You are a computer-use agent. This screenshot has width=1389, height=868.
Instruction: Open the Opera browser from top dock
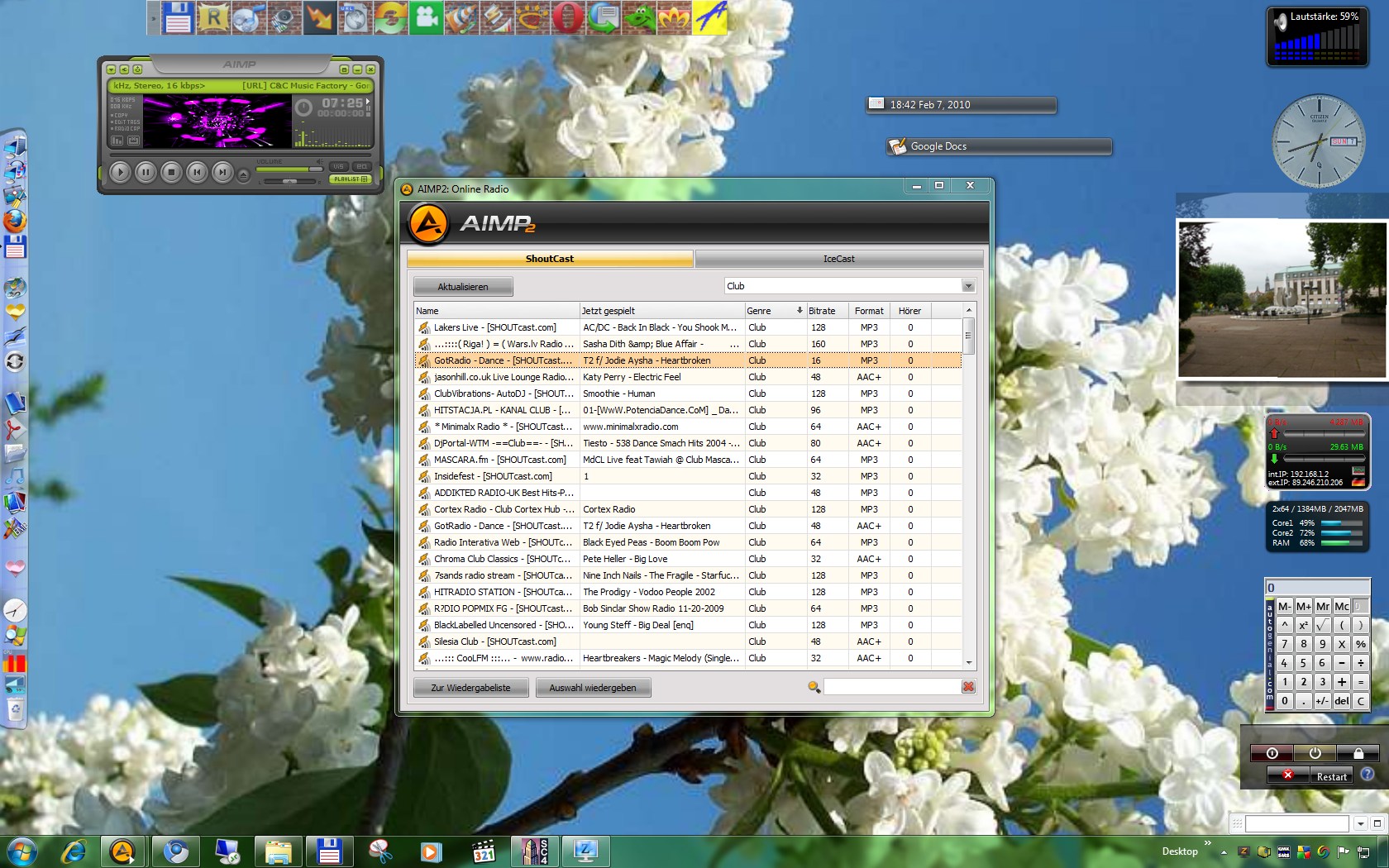568,18
